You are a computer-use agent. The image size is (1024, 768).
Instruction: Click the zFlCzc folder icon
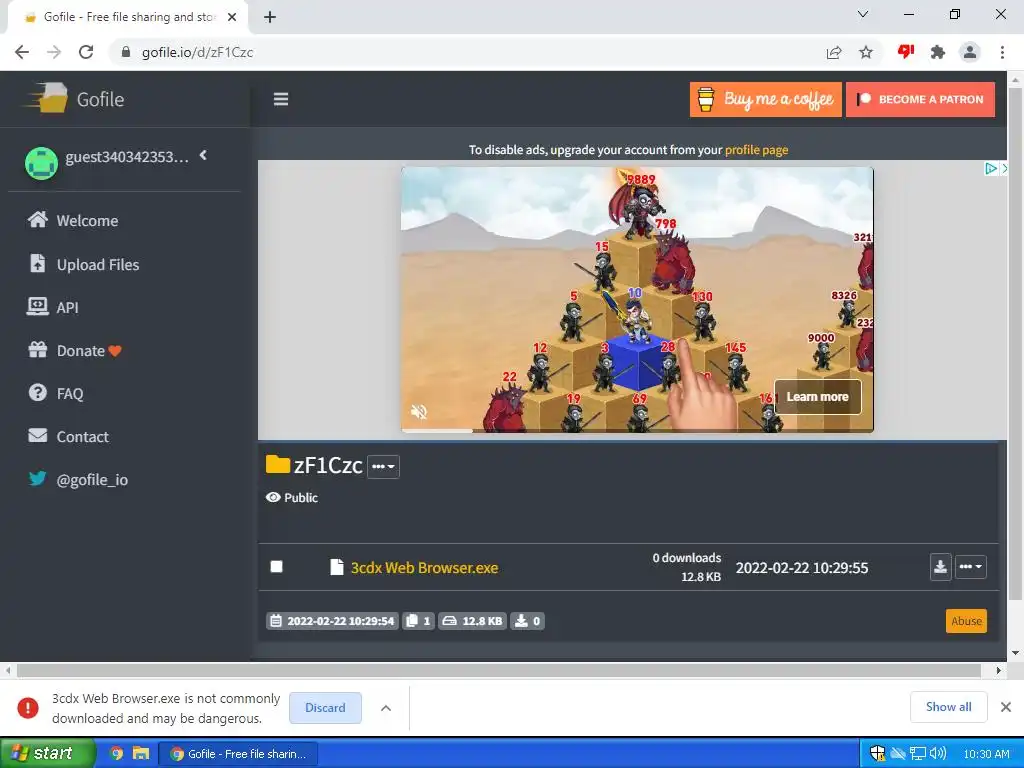(278, 464)
